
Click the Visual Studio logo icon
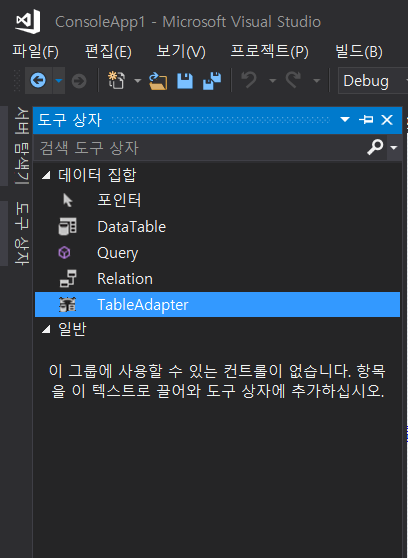coord(28,21)
